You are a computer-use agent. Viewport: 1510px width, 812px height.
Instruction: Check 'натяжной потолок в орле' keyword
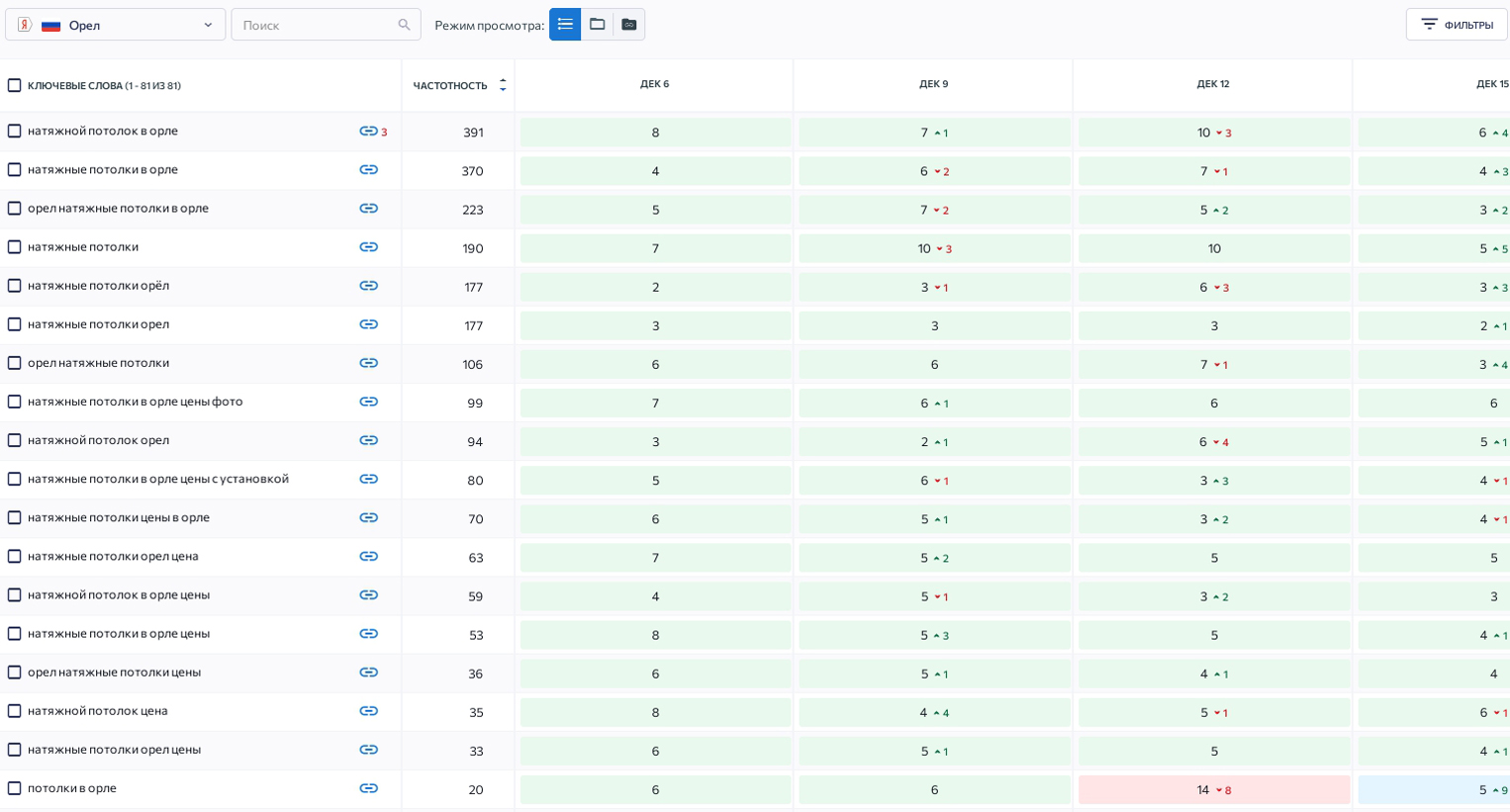(14, 131)
